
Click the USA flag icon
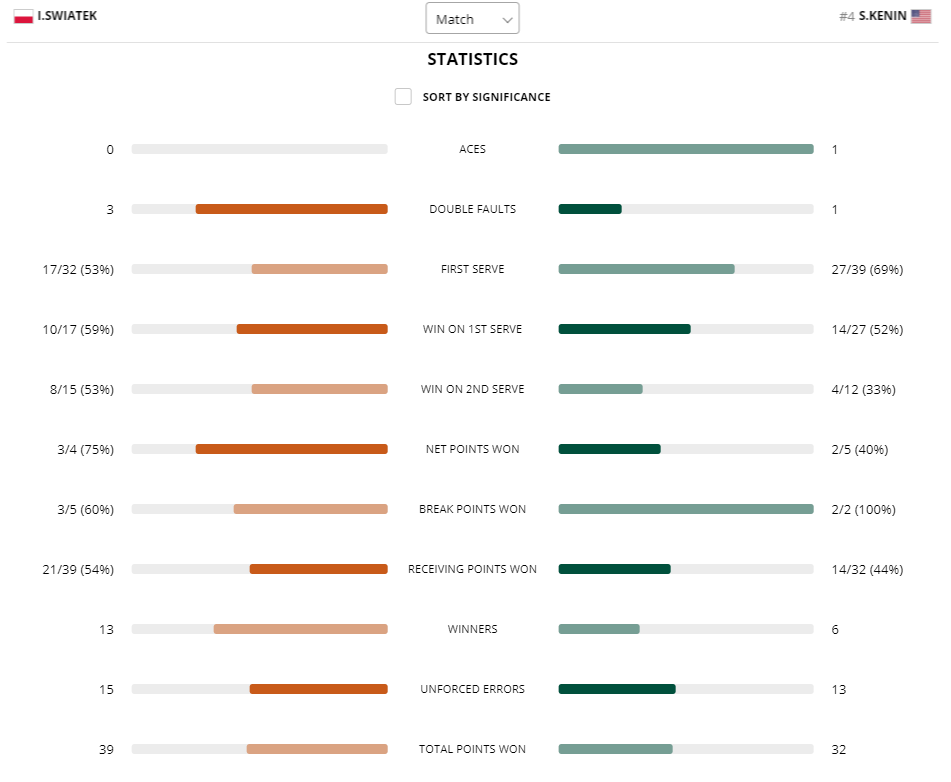[x=921, y=17]
